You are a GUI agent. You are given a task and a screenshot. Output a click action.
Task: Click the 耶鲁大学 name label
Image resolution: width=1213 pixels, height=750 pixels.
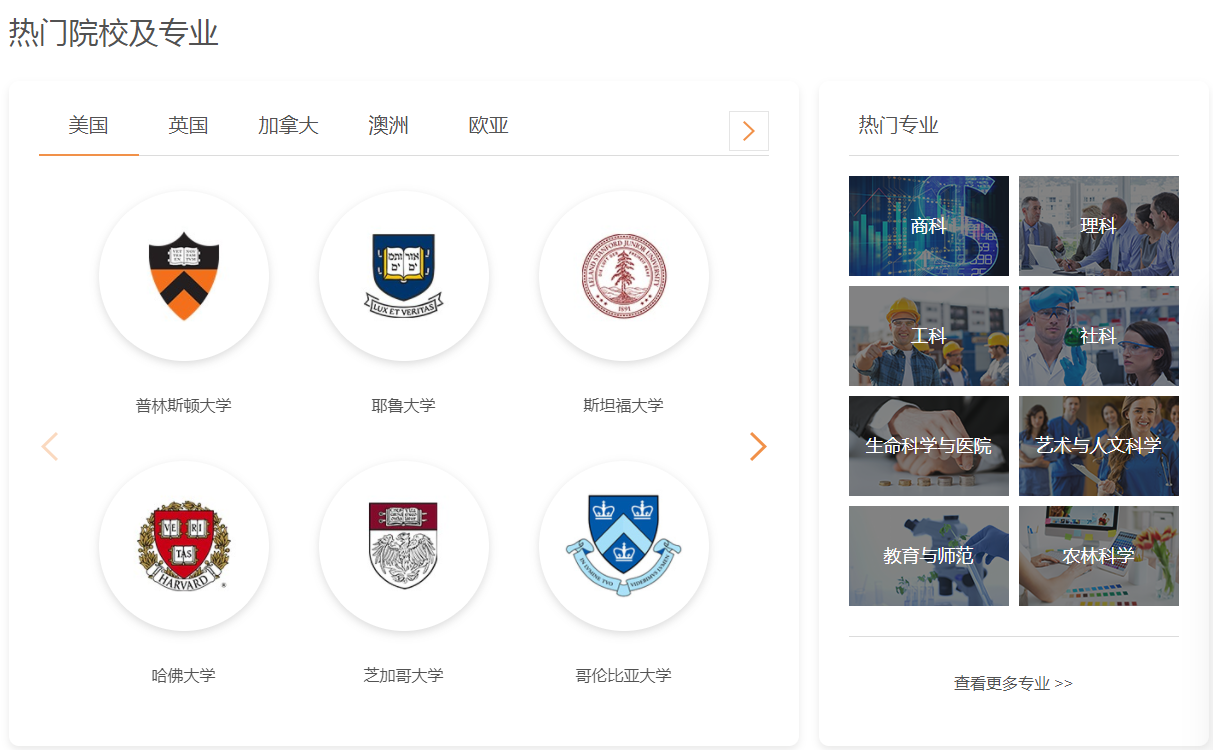pos(404,405)
